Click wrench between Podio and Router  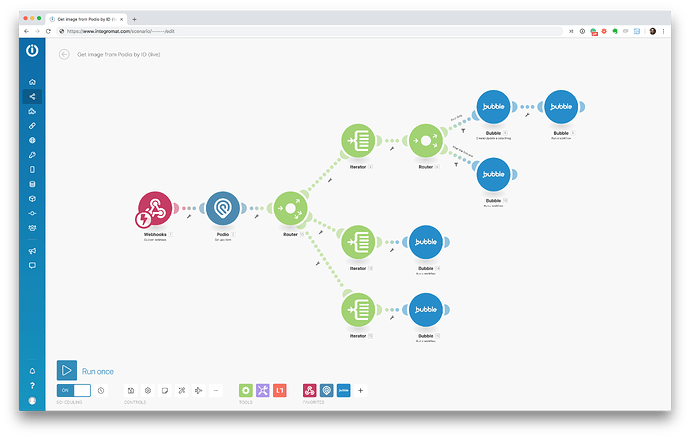257,217
